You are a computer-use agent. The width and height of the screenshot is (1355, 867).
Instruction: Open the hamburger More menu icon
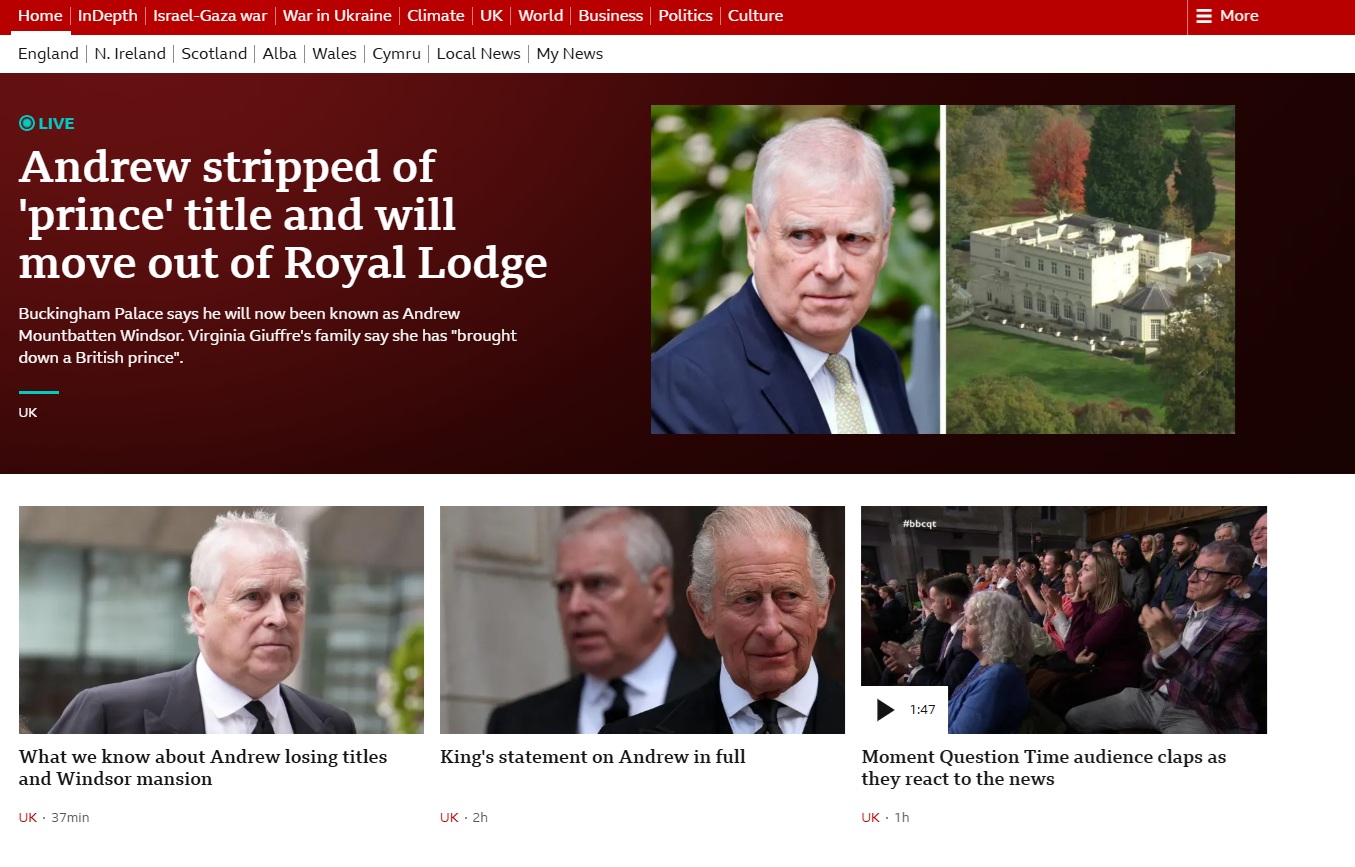click(x=1204, y=16)
